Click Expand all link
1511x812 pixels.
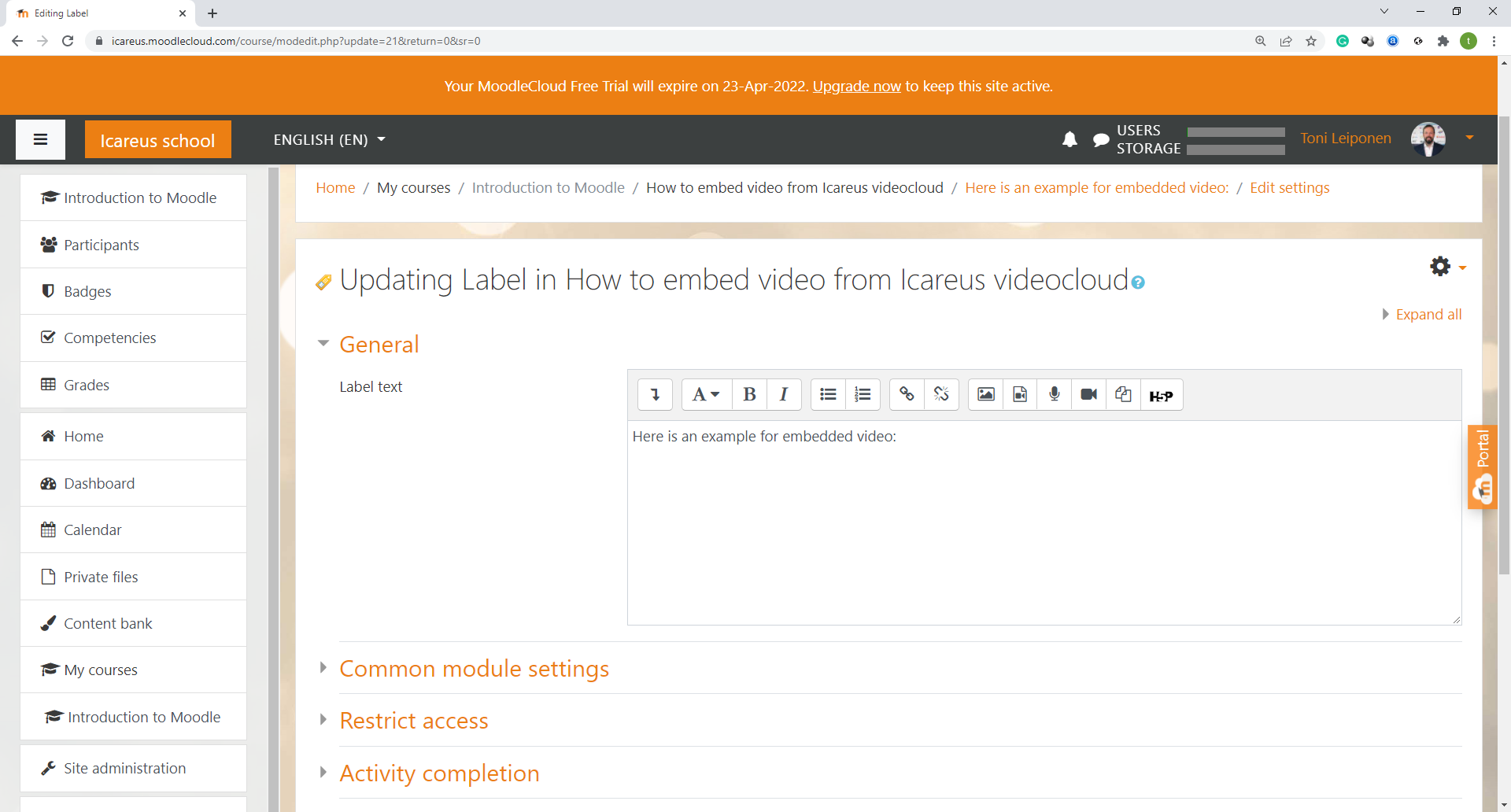[1428, 315]
